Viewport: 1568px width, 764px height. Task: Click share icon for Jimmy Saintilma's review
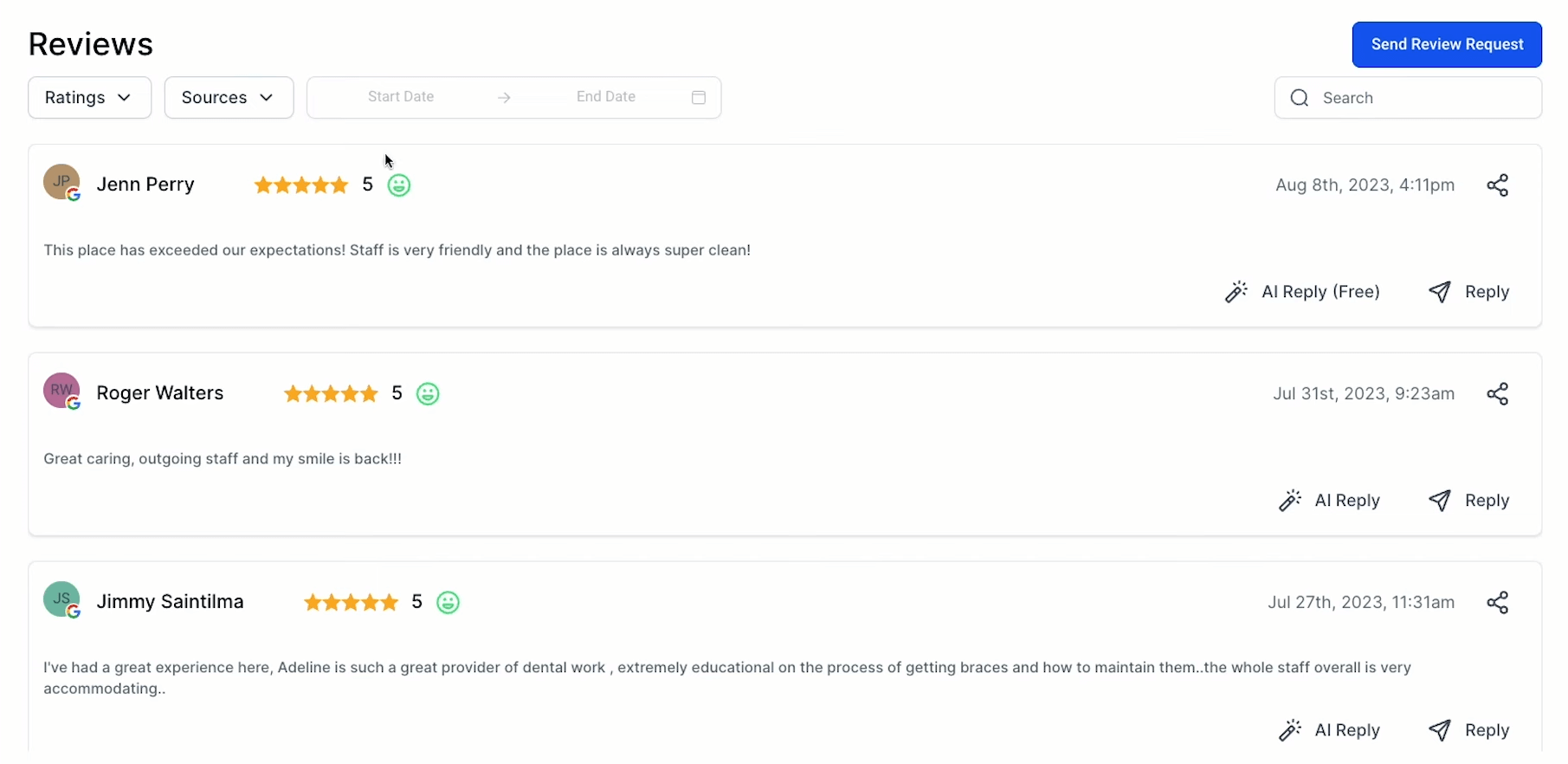pos(1497,603)
